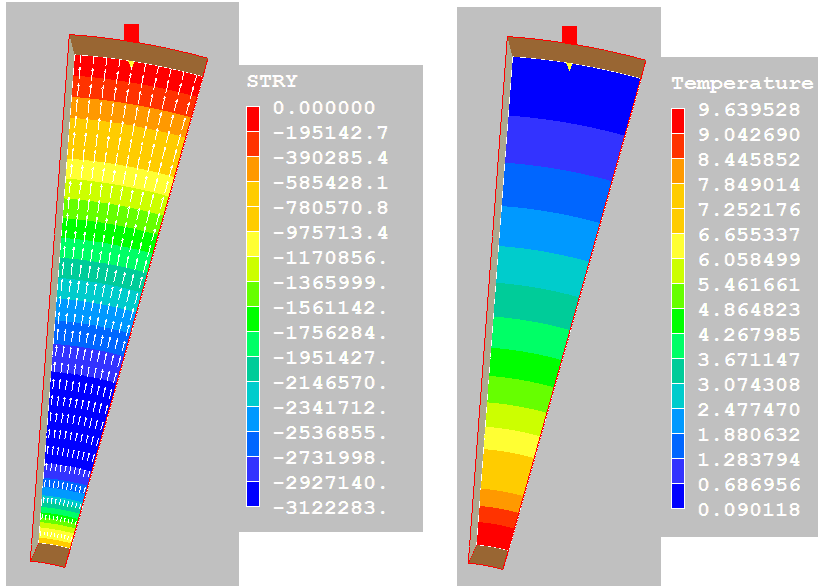This screenshot has height=586, width=834.
Task: Click Temperature legend value 7.849014
Action: (x=749, y=185)
